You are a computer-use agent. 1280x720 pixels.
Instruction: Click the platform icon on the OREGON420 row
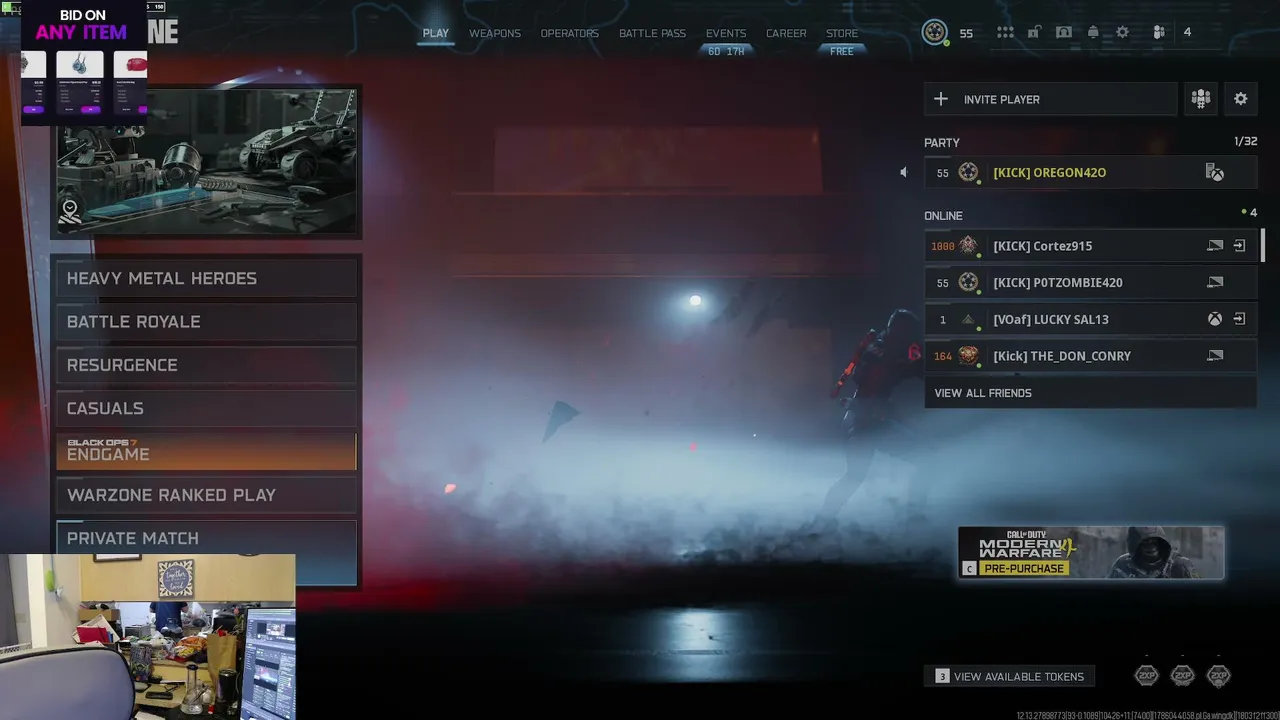[x=1214, y=173]
